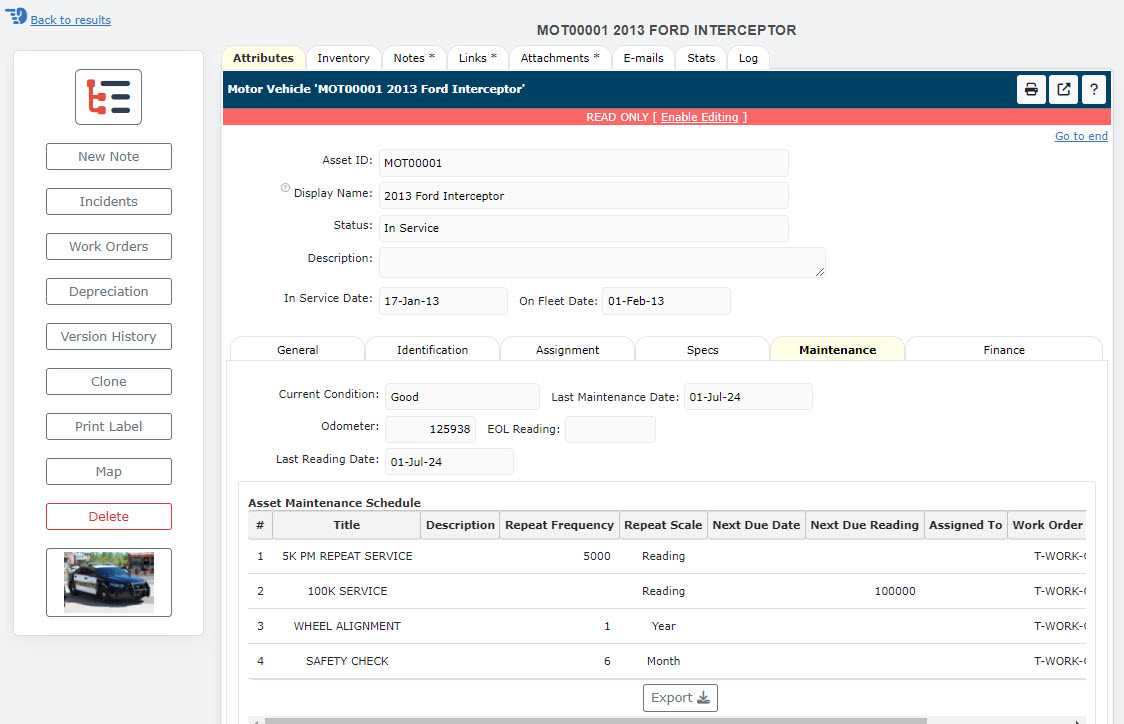Follow the Back to results link

[70, 19]
